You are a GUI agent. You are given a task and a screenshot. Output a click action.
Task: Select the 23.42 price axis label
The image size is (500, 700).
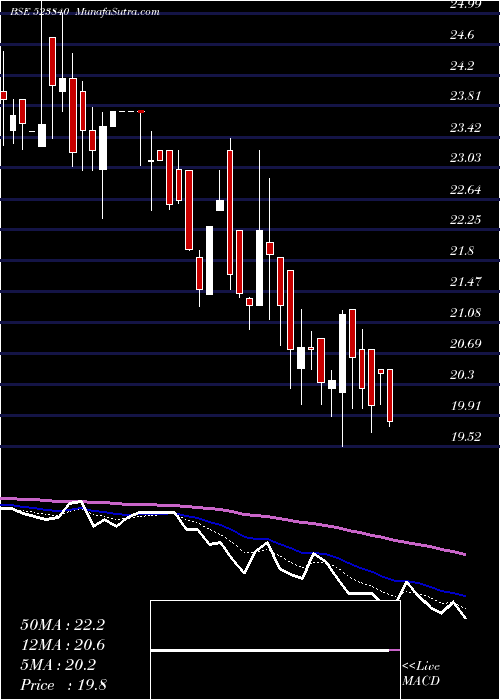point(466,128)
